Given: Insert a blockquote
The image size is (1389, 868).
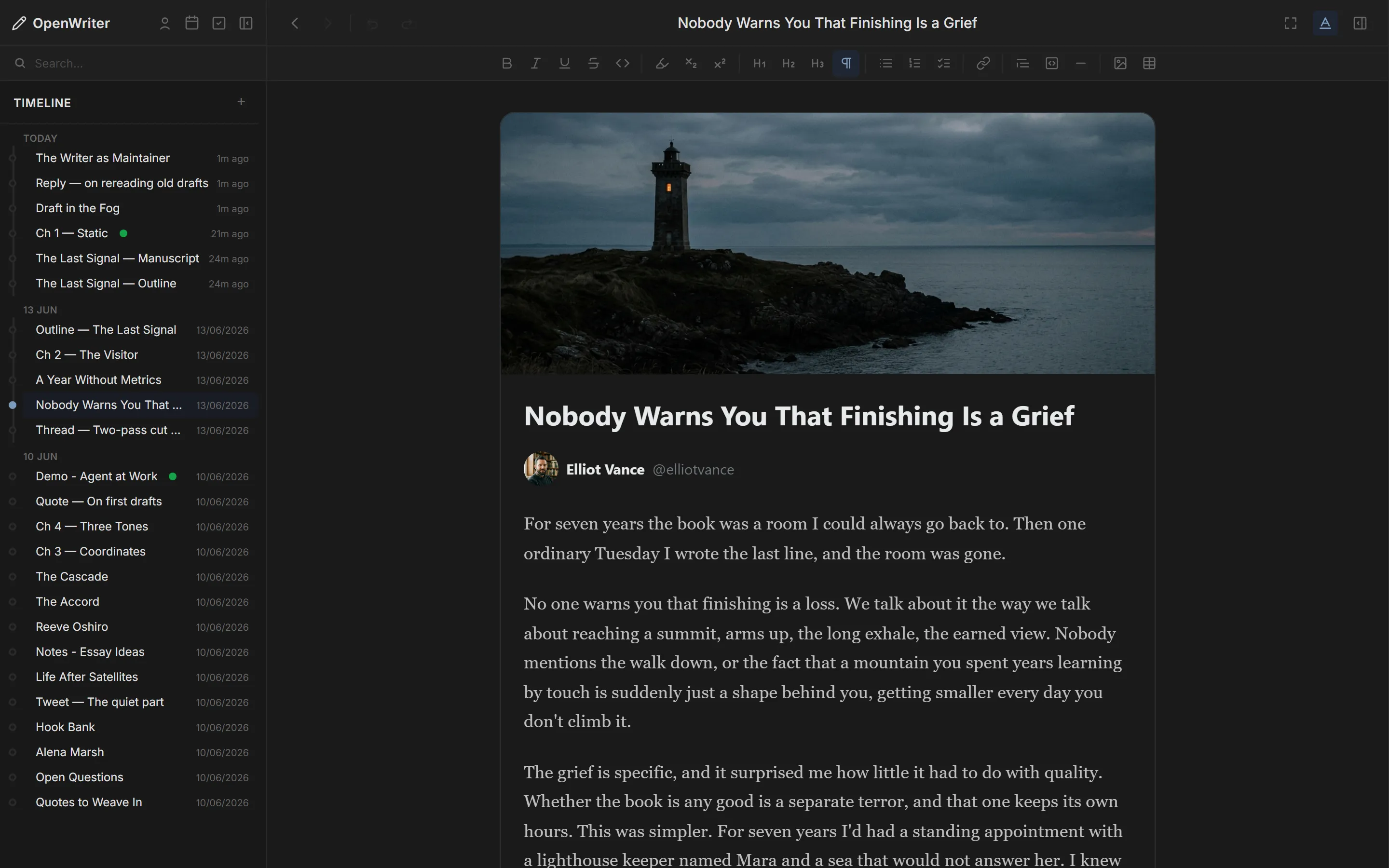Looking at the screenshot, I should pyautogui.click(x=1023, y=63).
